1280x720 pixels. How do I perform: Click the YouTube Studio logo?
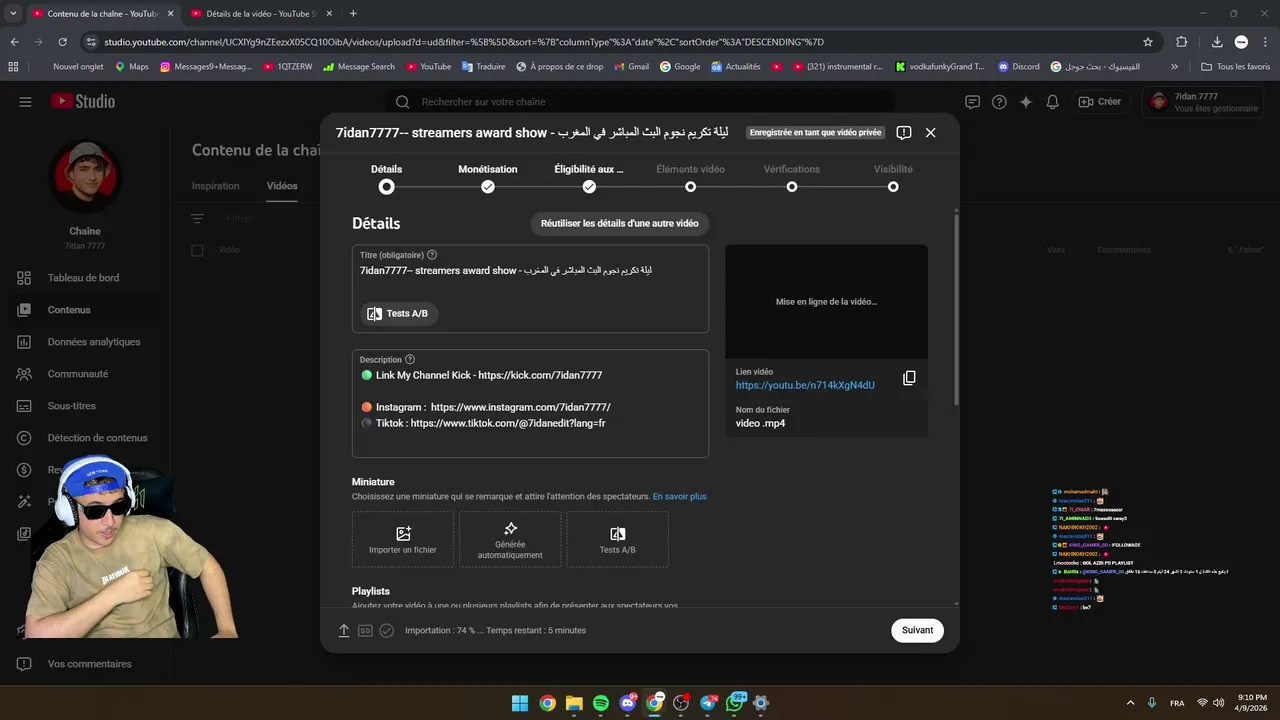(x=83, y=101)
